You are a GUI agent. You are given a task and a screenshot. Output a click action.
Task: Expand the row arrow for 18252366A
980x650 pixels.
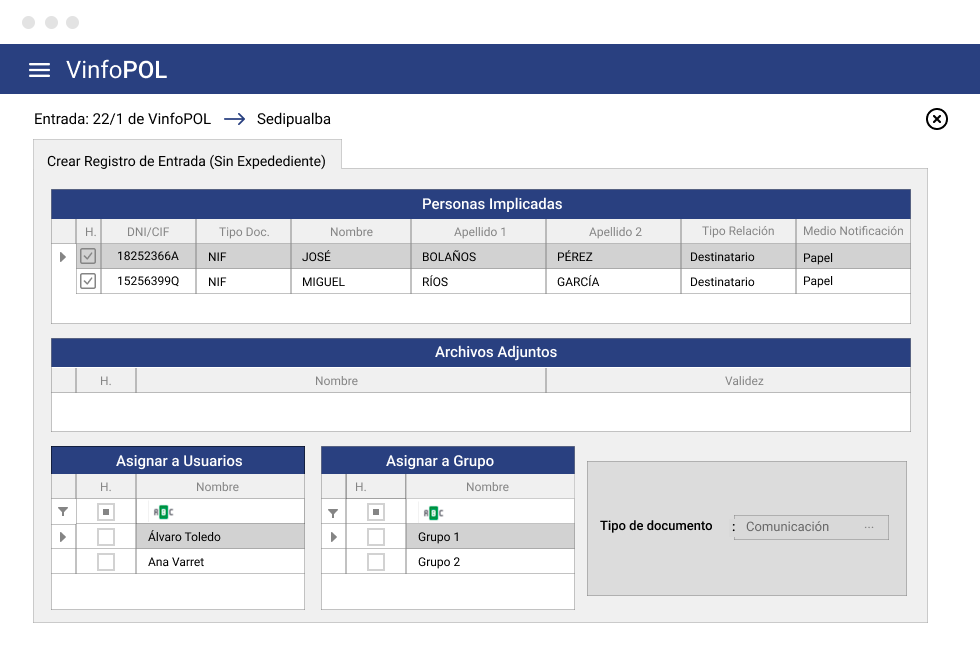(x=62, y=257)
